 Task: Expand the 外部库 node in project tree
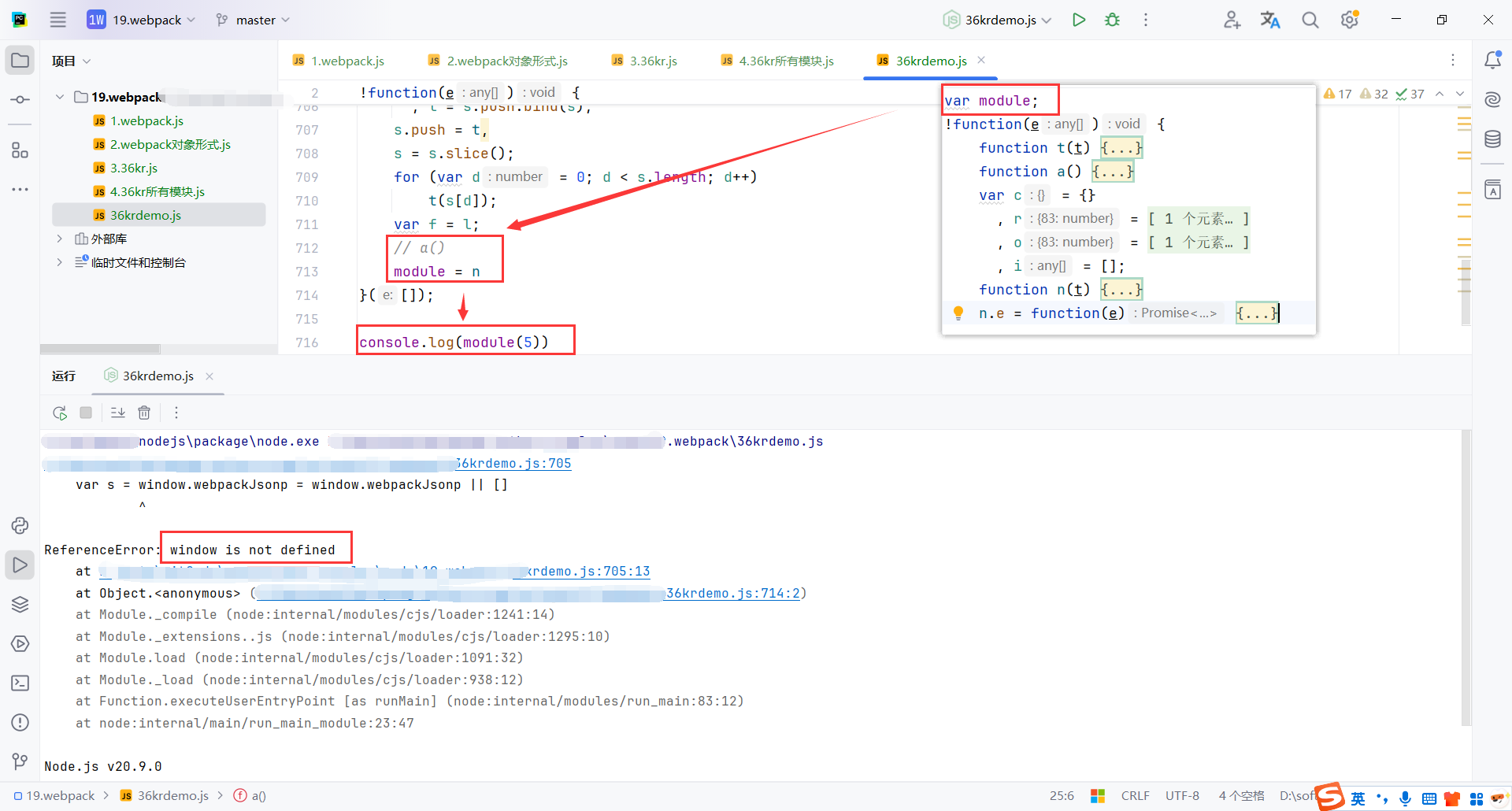(x=59, y=239)
